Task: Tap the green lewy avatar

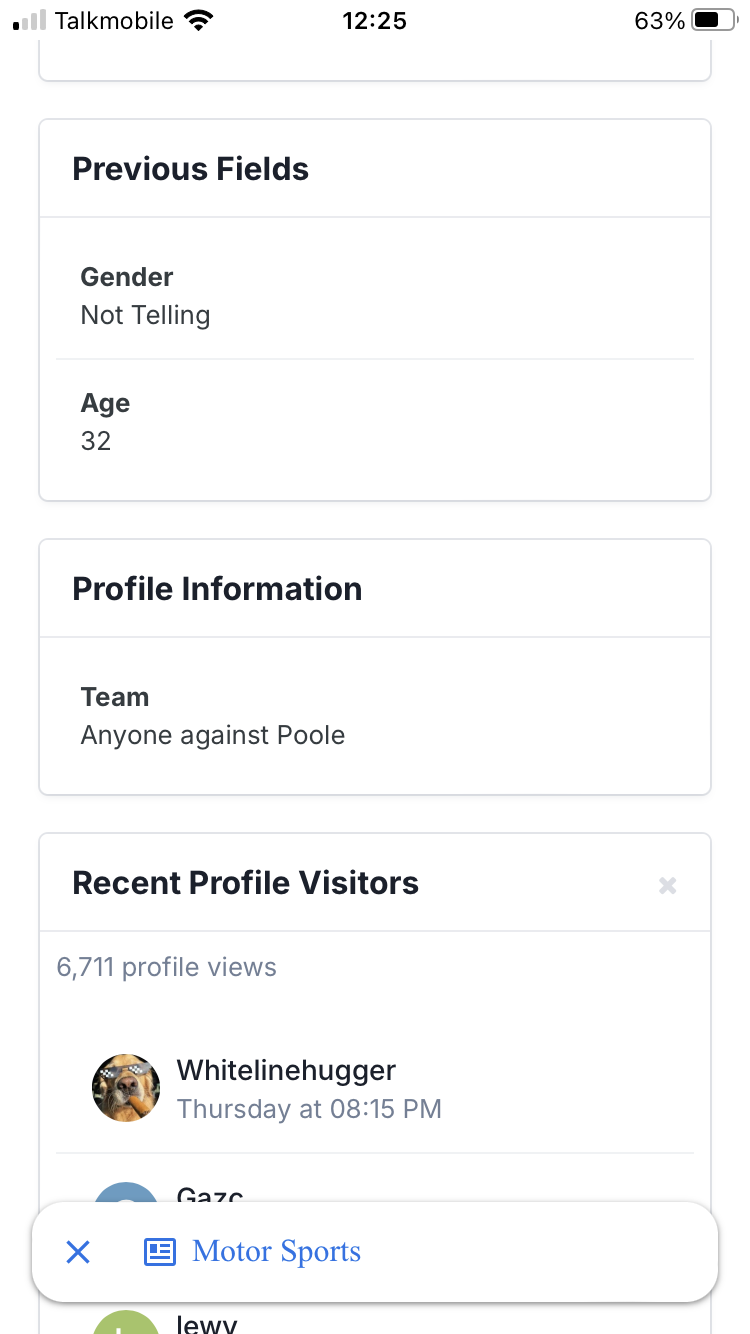Action: point(126,1321)
